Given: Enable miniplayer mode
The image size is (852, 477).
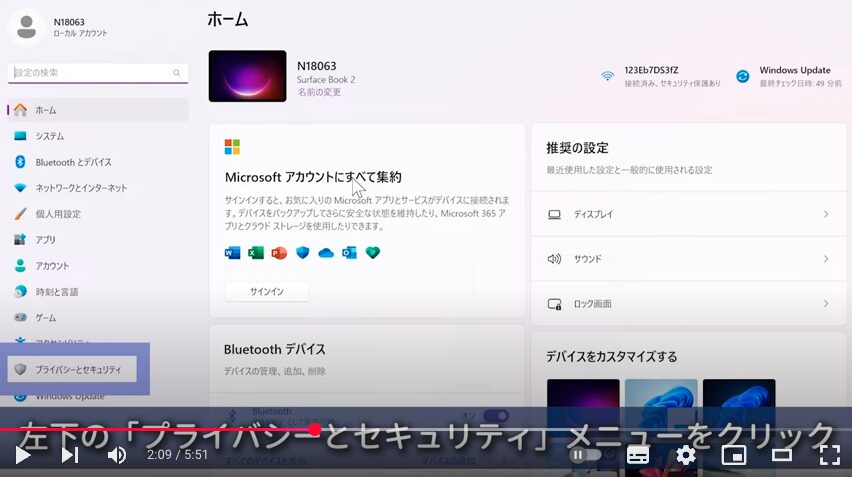Looking at the screenshot, I should [734, 455].
